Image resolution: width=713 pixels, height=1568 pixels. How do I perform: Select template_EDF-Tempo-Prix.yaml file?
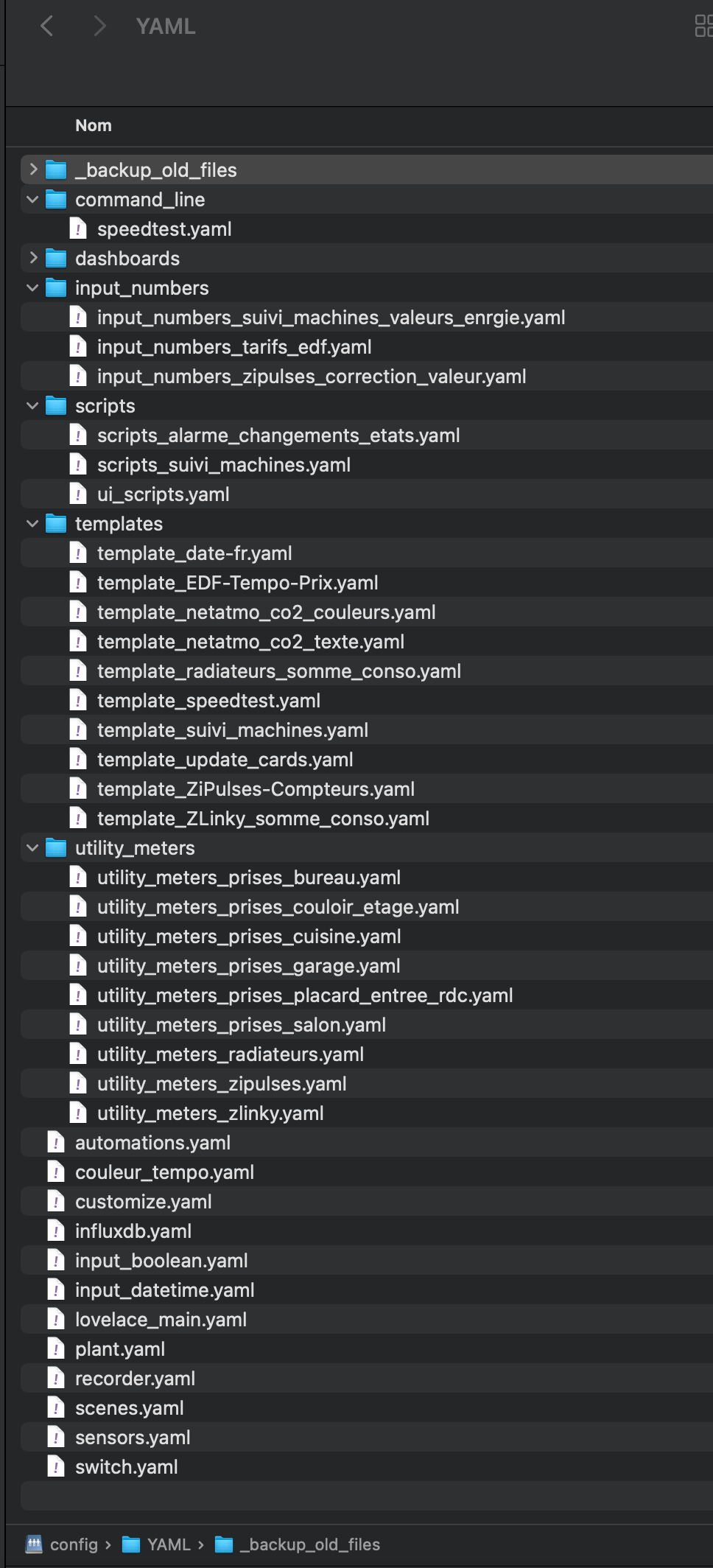pyautogui.click(x=237, y=583)
